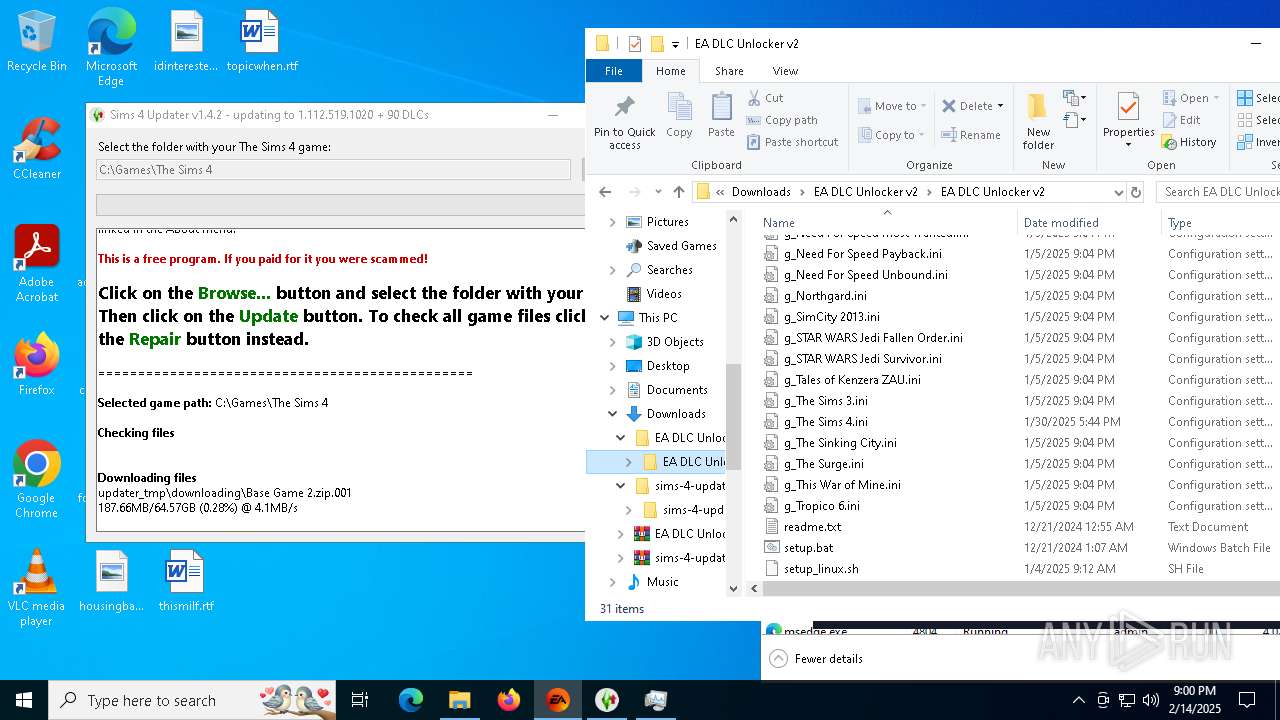This screenshot has height=720, width=1280.
Task: Click the History button in ribbon
Action: pos(1189,142)
